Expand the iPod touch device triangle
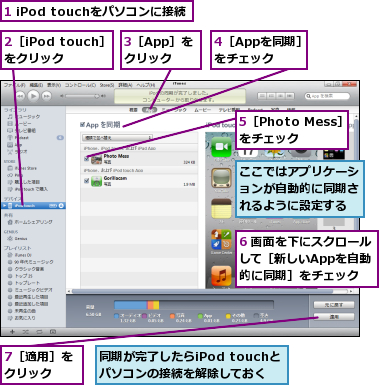This screenshot has width=379, height=385. click(4, 206)
